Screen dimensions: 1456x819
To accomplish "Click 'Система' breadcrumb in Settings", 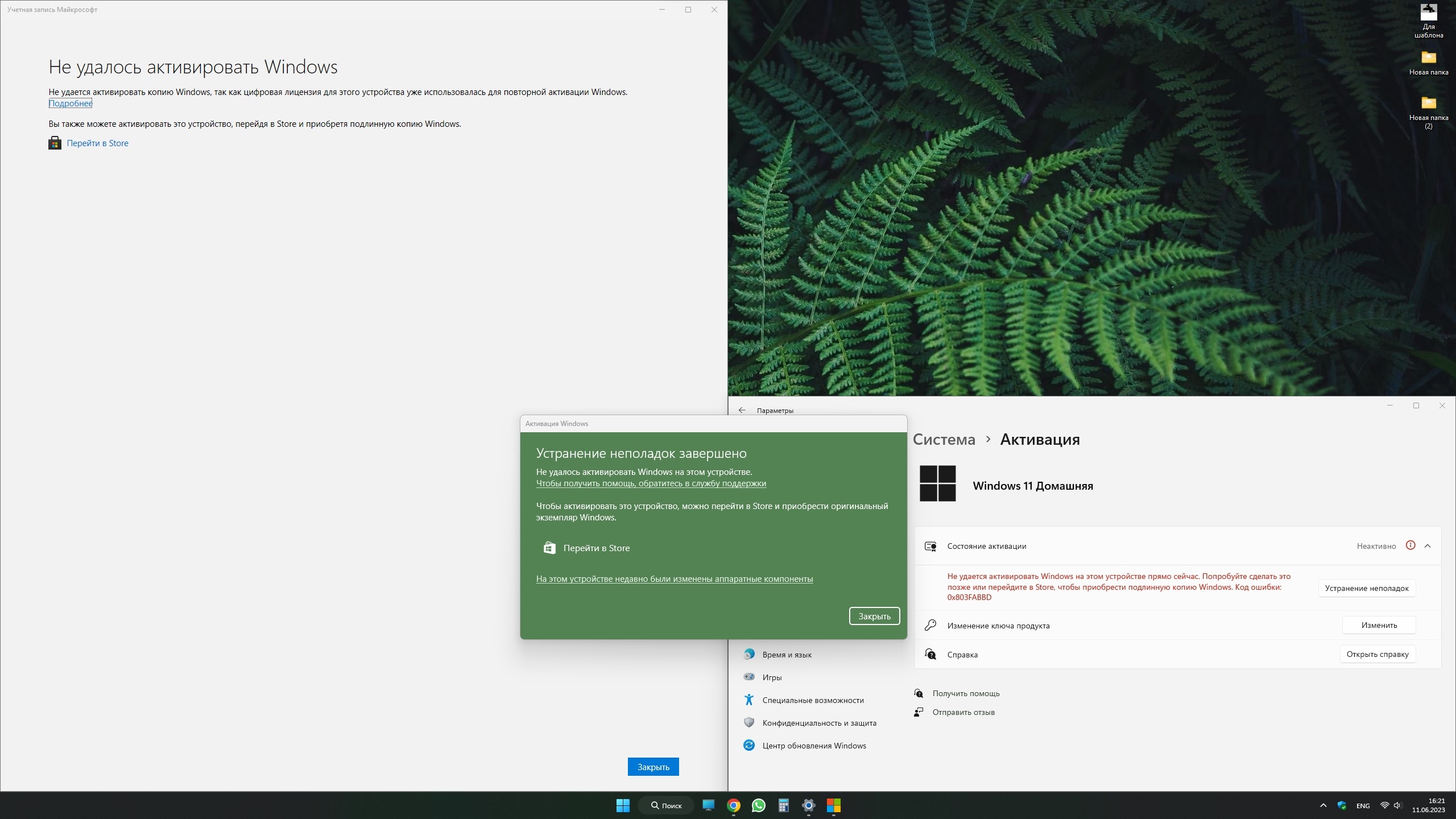I will (x=944, y=440).
